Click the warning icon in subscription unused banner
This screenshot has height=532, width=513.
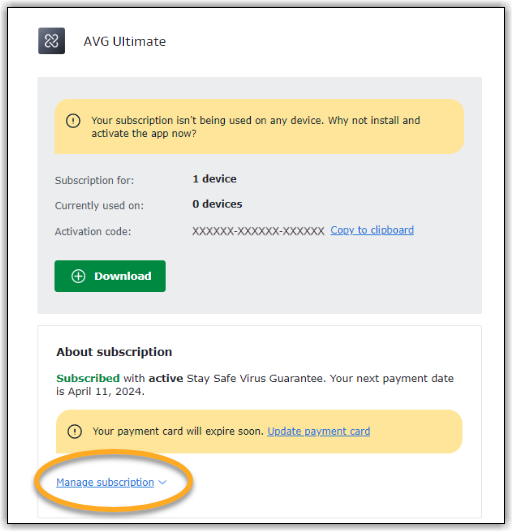[73, 121]
